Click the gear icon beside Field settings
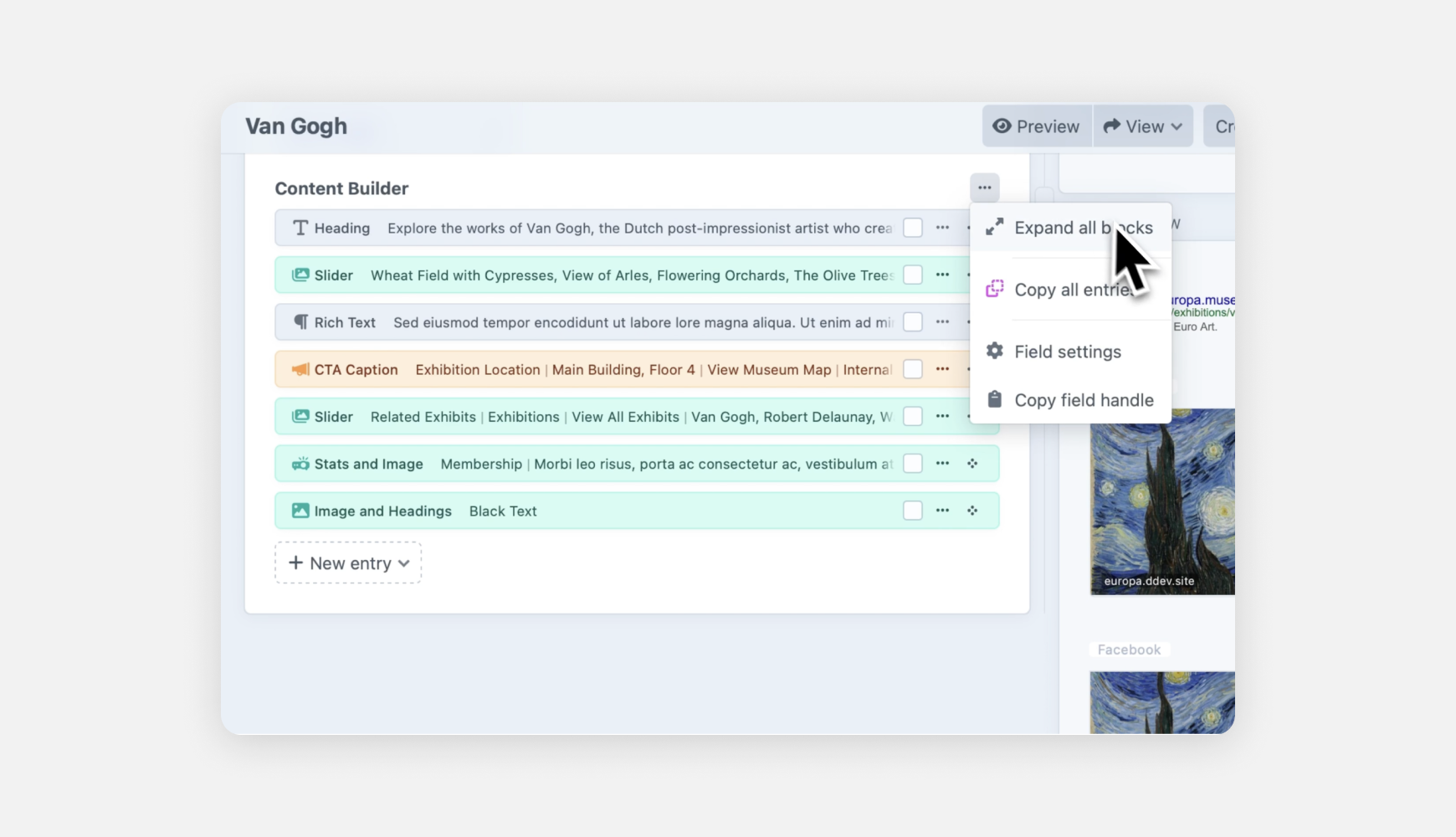1456x837 pixels. tap(994, 351)
